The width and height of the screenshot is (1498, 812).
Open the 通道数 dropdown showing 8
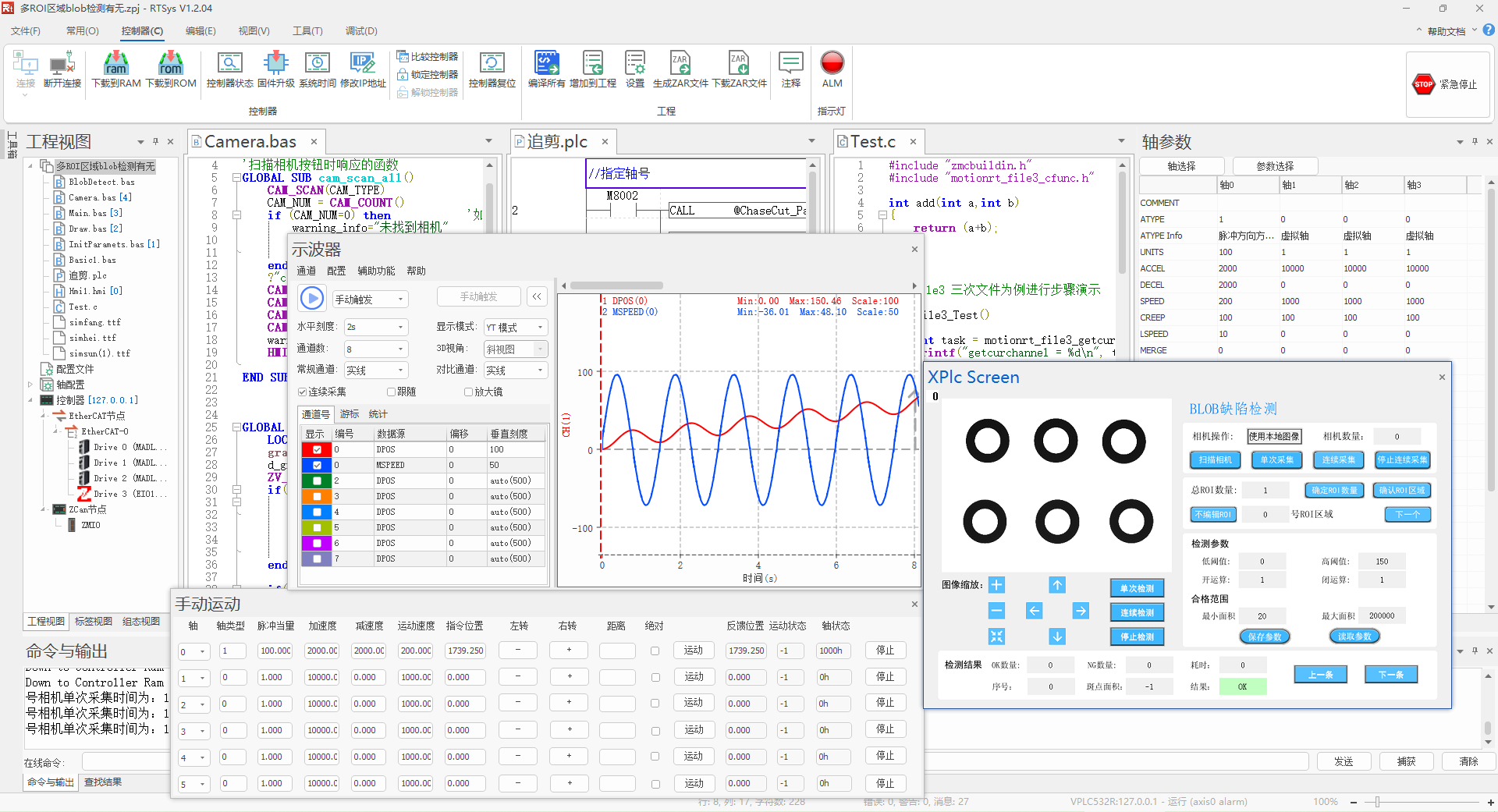(377, 349)
